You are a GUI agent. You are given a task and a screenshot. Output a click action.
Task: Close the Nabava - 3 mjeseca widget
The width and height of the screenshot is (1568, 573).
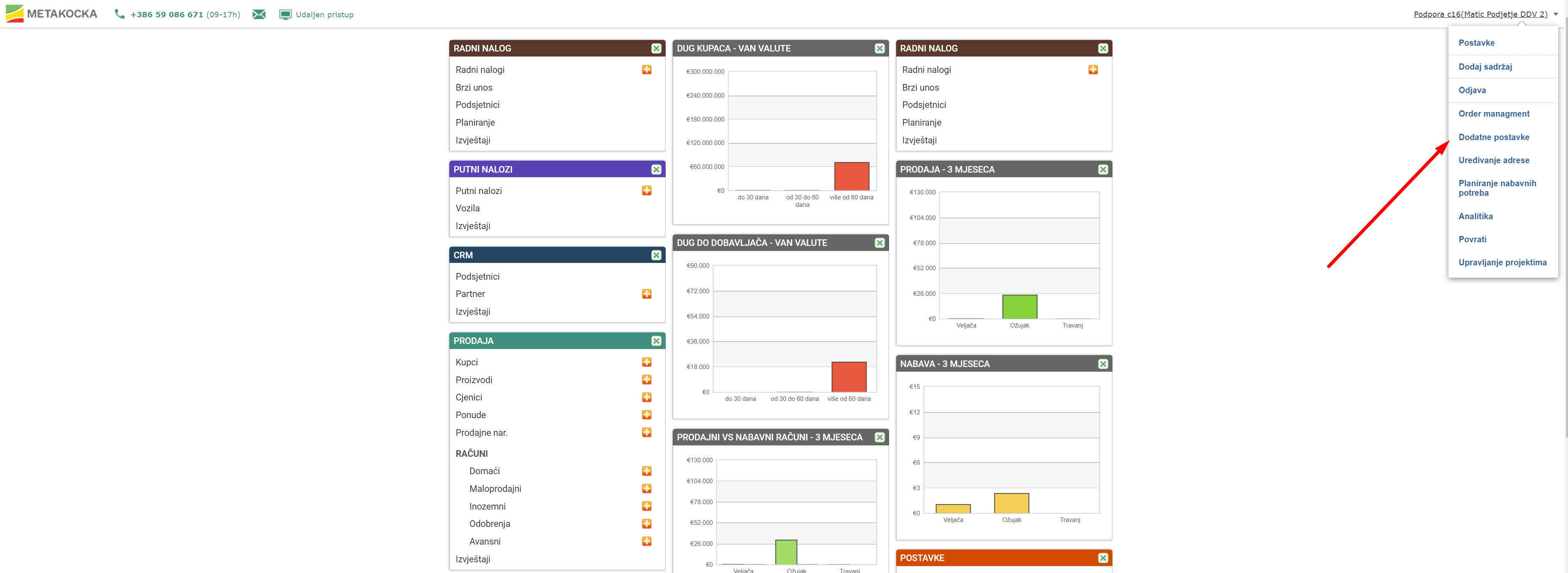[1102, 364]
